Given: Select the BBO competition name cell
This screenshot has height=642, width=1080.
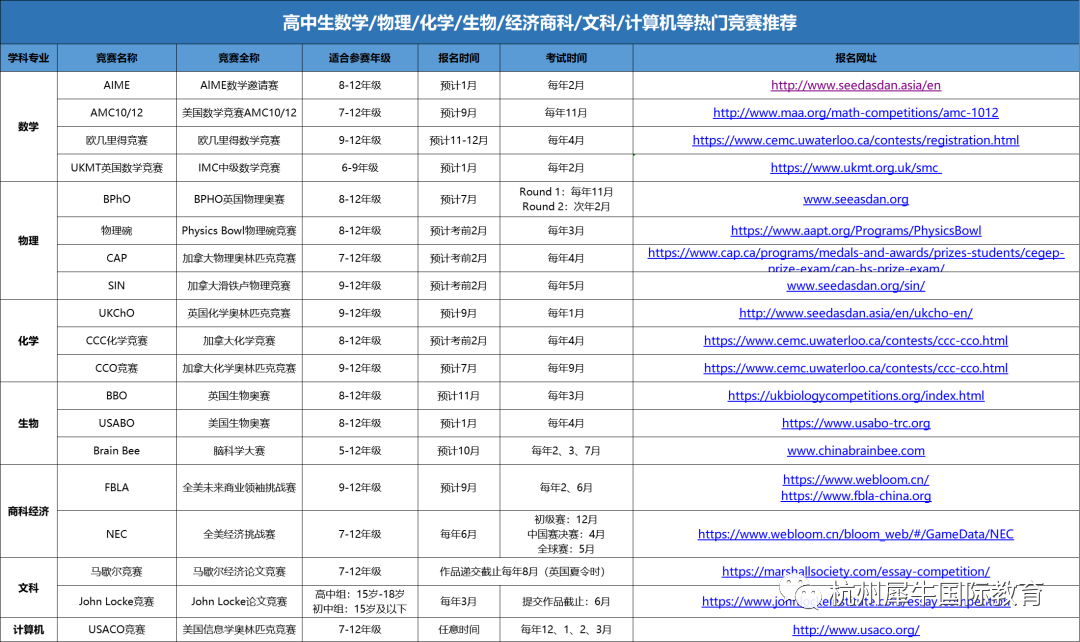Looking at the screenshot, I should click(116, 396).
